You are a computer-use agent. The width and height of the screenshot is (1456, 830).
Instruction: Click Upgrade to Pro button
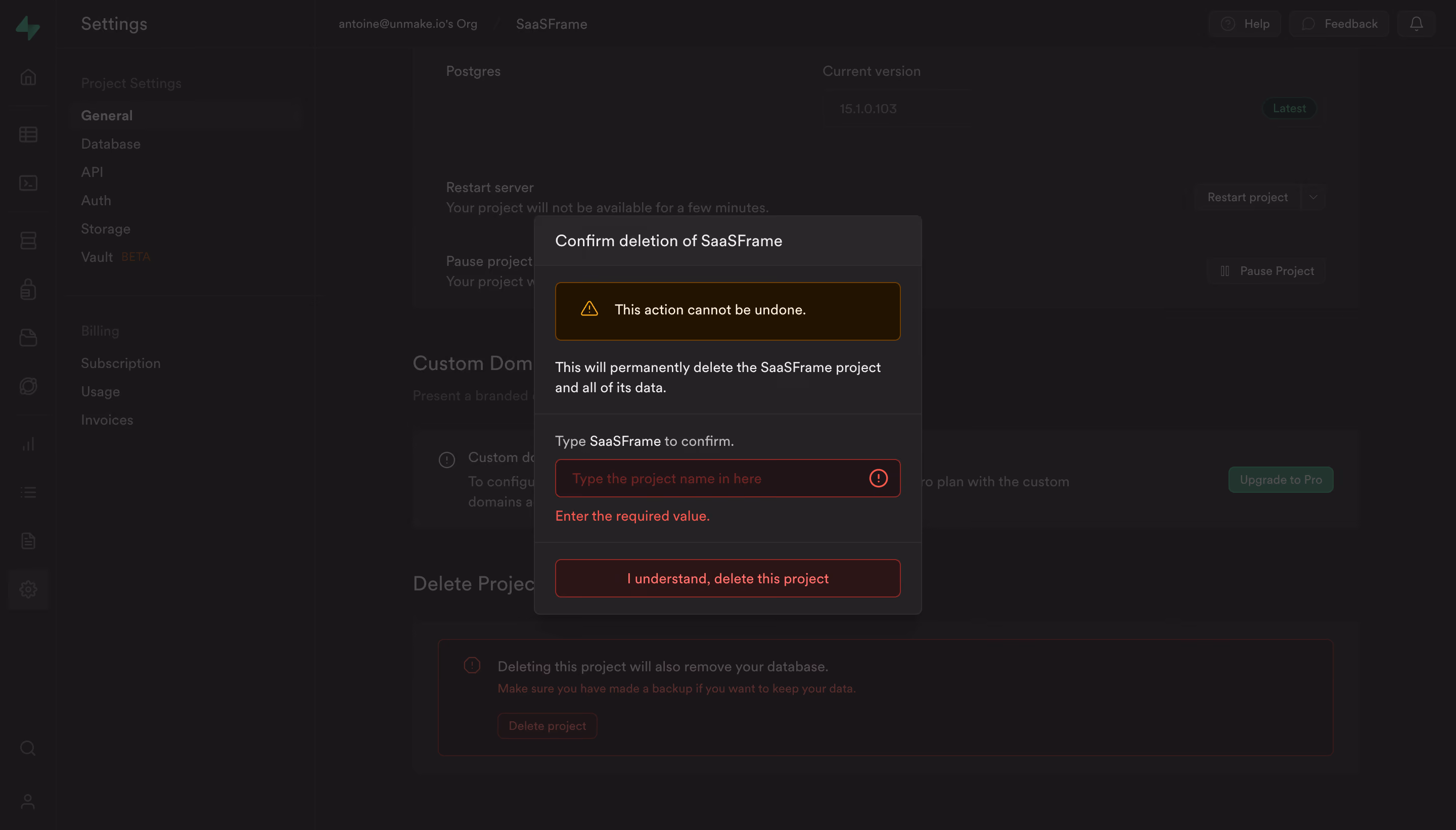click(x=1281, y=480)
